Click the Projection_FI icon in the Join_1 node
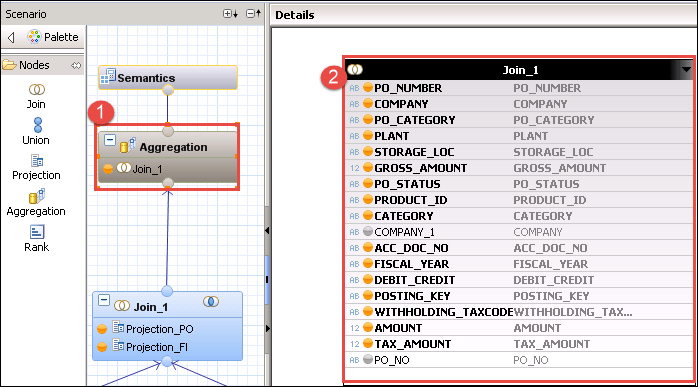Image resolution: width=698 pixels, height=387 pixels. point(118,345)
